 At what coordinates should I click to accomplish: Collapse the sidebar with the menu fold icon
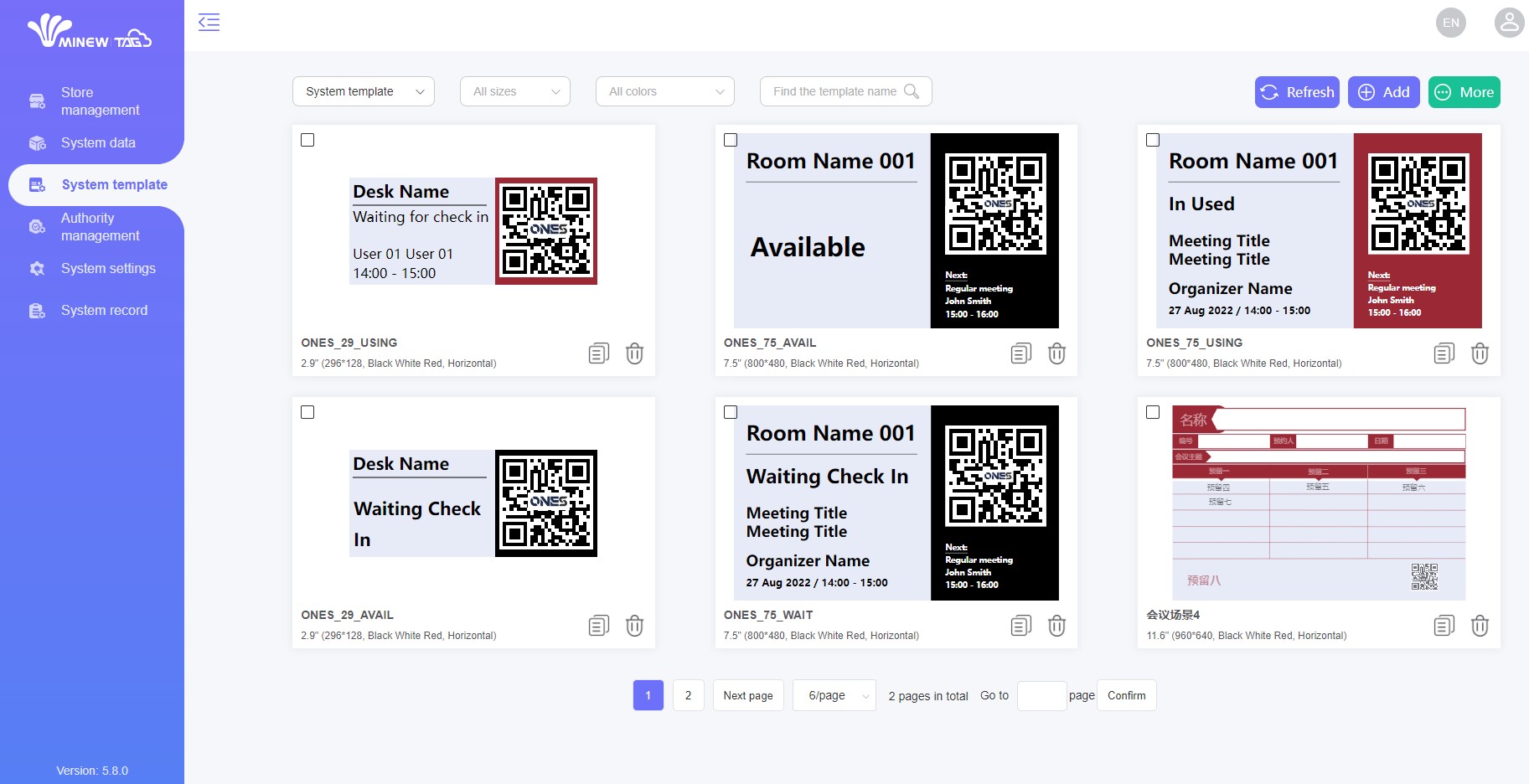point(209,23)
